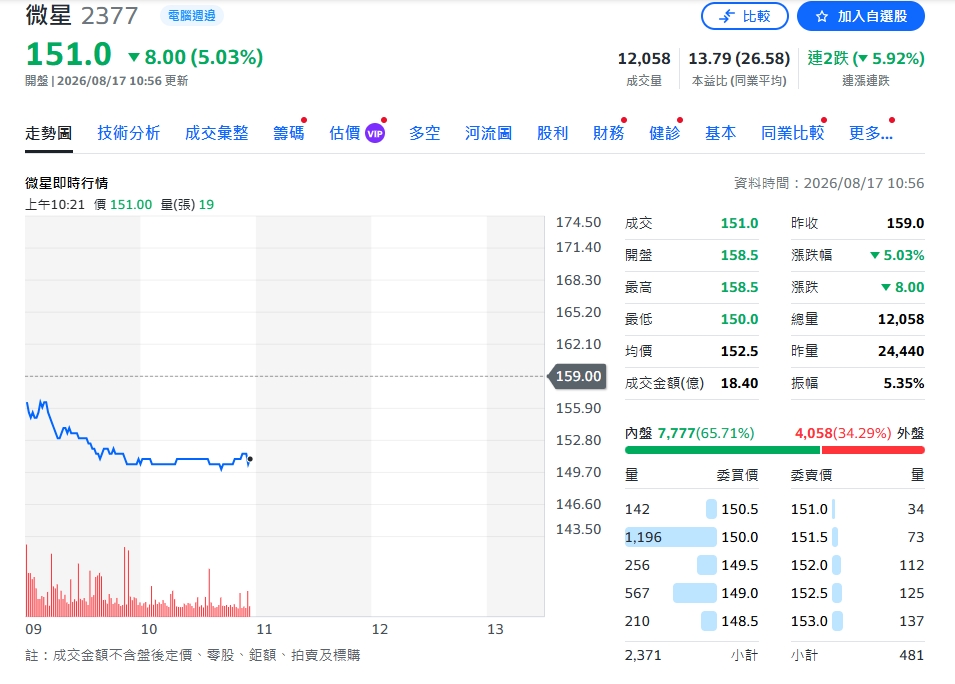
Task: Click the 開盤 value 158.5
Action: [x=739, y=255]
